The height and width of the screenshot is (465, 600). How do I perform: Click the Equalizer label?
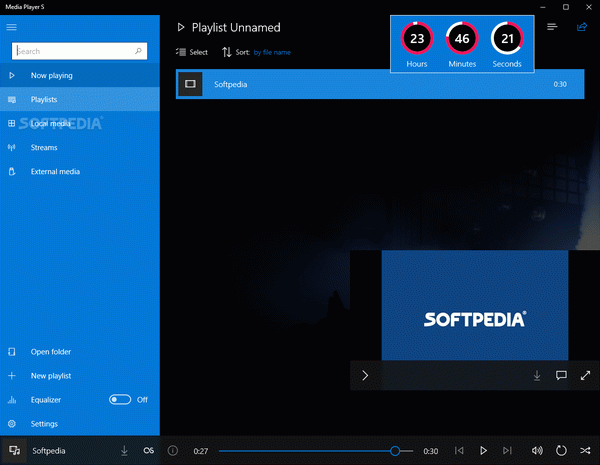pos(46,400)
